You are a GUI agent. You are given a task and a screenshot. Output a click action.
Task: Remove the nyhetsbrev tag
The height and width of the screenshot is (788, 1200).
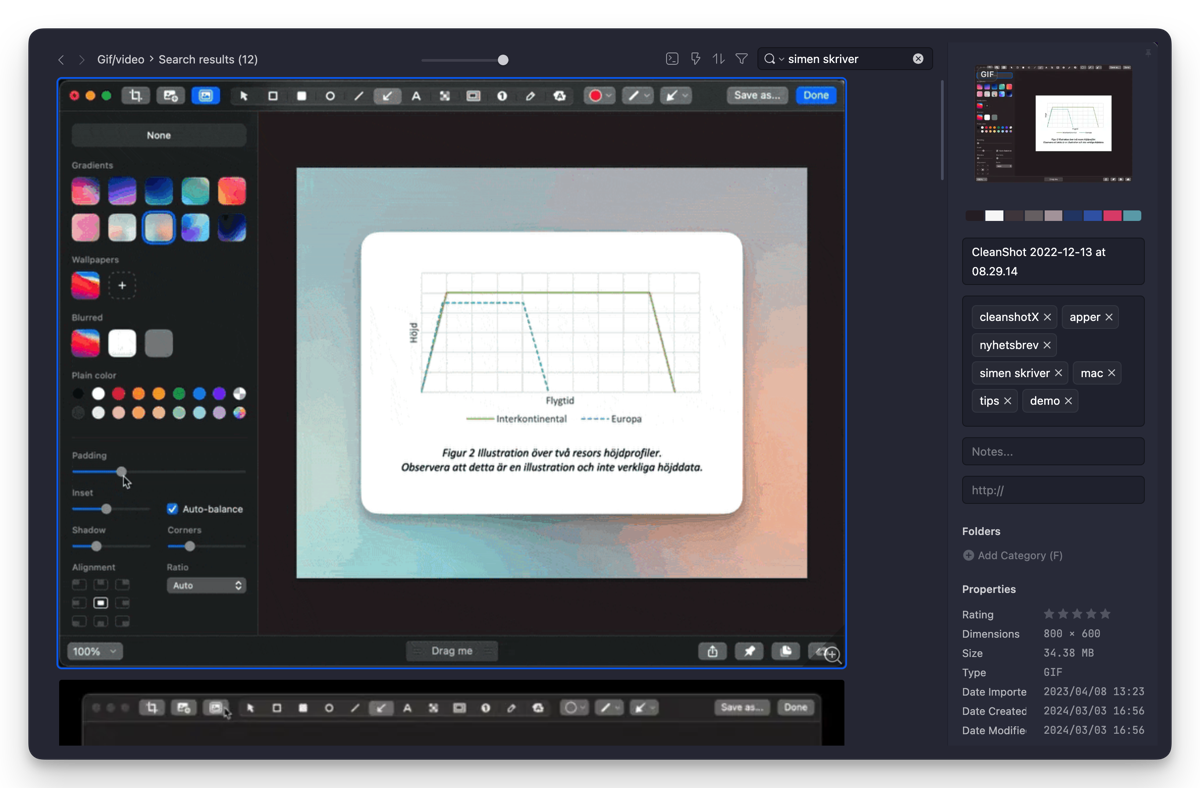pyautogui.click(x=1047, y=345)
